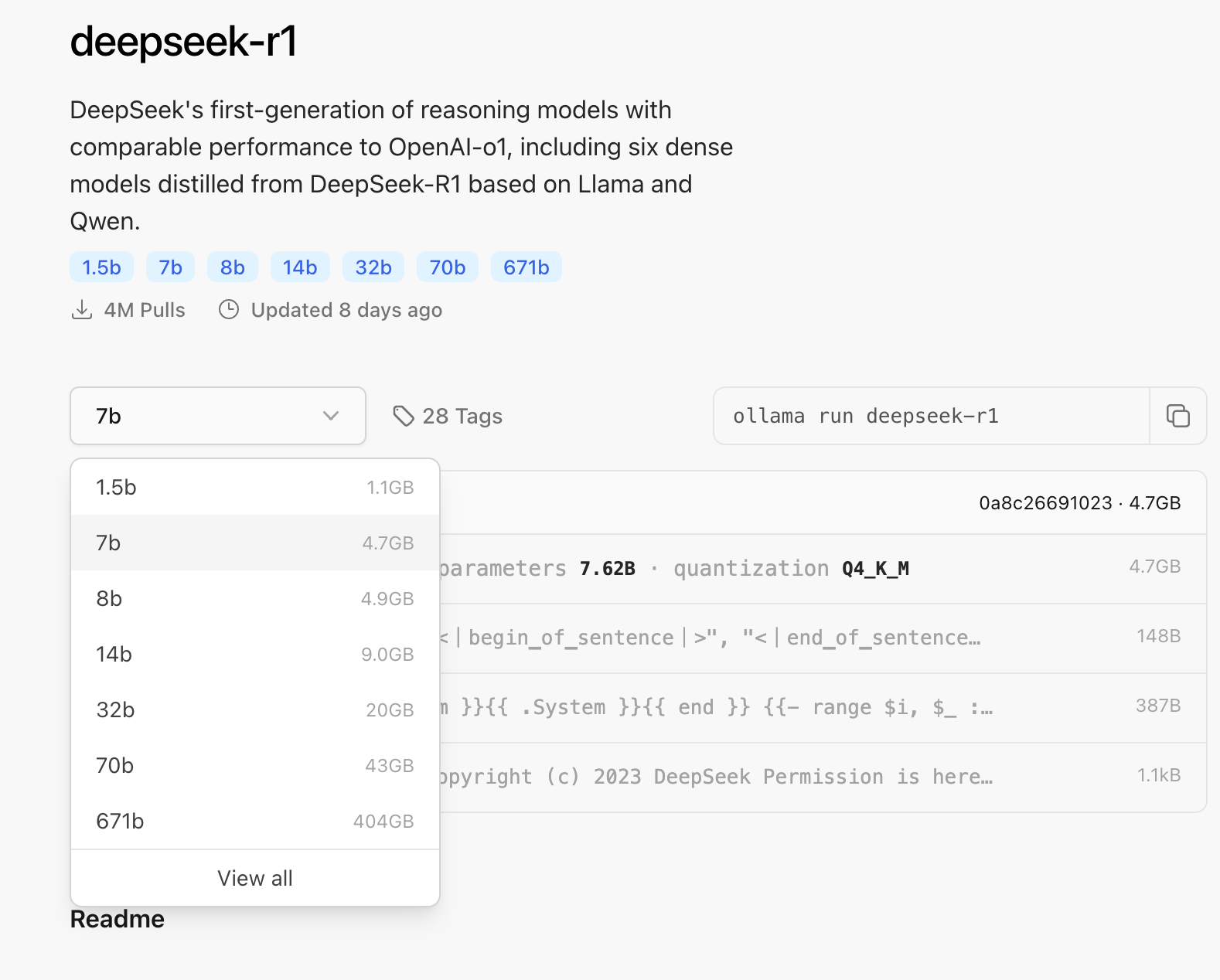The image size is (1220, 980).
Task: Collapse the 7b model size dropdown
Action: 217,416
